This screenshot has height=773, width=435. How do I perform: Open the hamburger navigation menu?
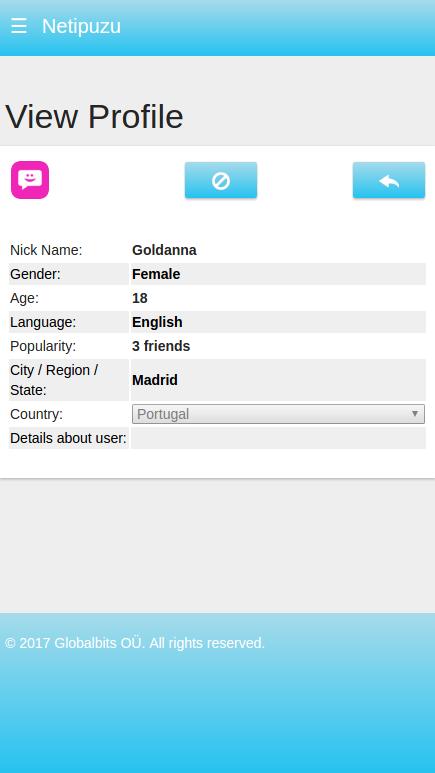(x=19, y=26)
